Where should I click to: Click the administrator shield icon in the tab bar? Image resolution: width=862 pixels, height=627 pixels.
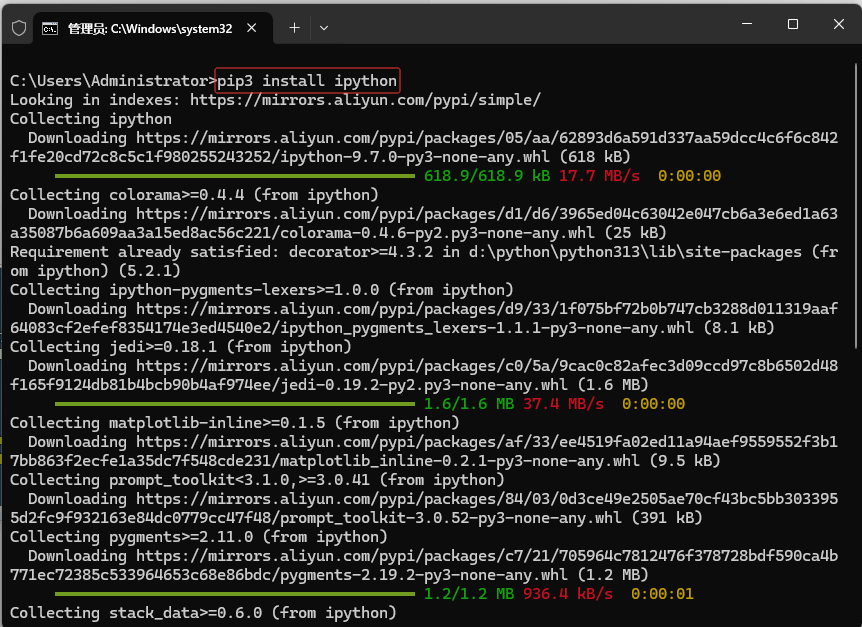[19, 28]
